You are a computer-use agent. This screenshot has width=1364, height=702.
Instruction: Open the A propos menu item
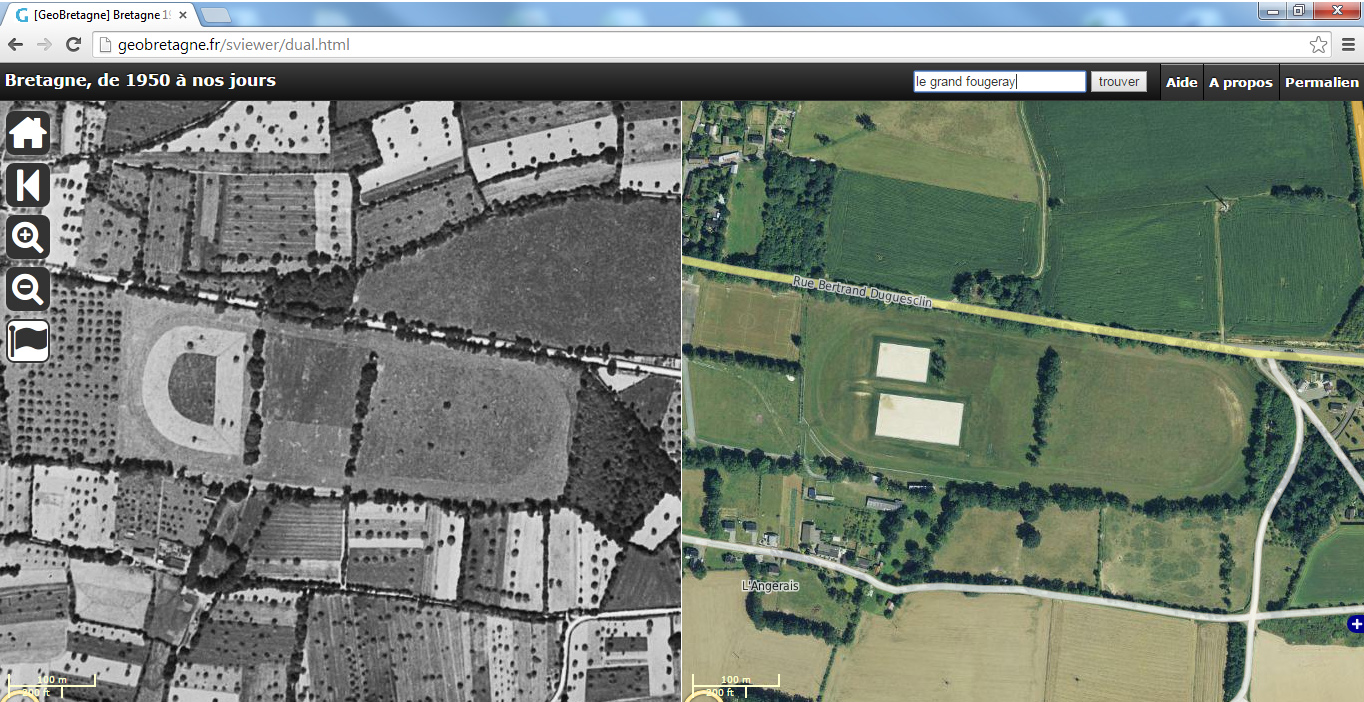[x=1240, y=82]
